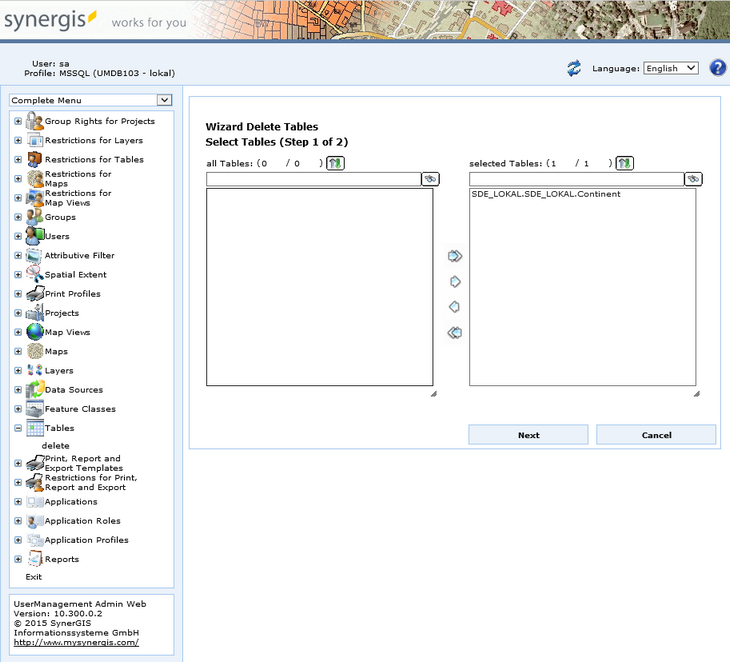
Task: Click the sort icon beside selected Tables counter
Action: coord(625,163)
